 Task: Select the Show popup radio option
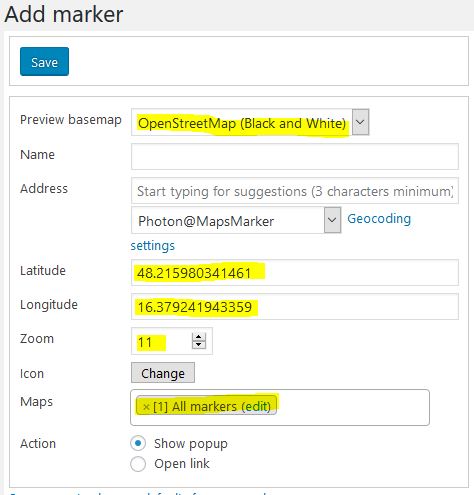pyautogui.click(x=138, y=443)
